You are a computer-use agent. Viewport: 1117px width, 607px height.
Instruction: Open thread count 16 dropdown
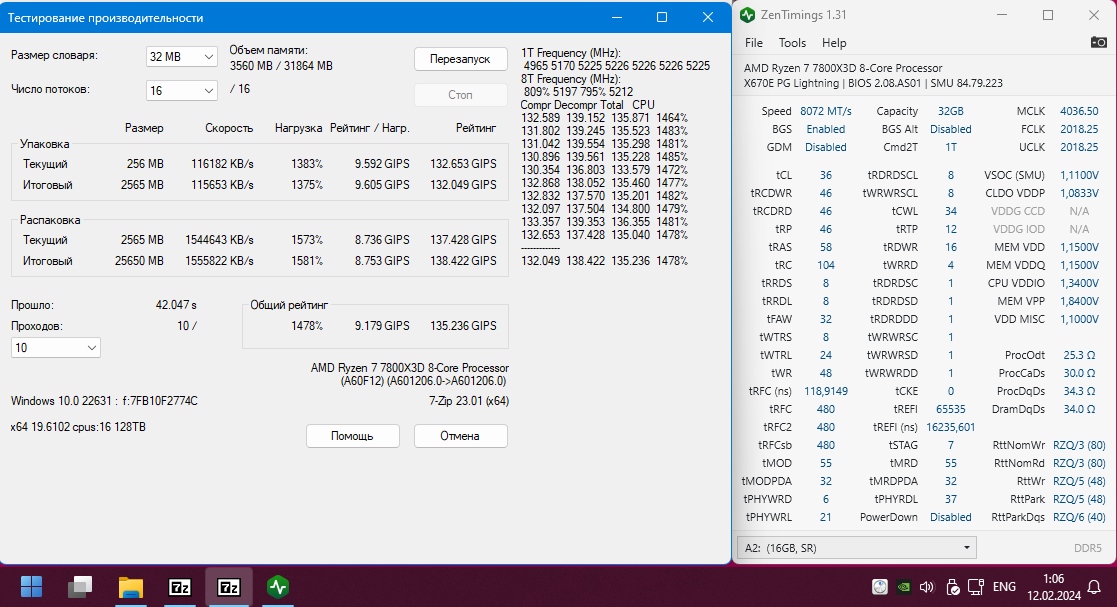[182, 90]
